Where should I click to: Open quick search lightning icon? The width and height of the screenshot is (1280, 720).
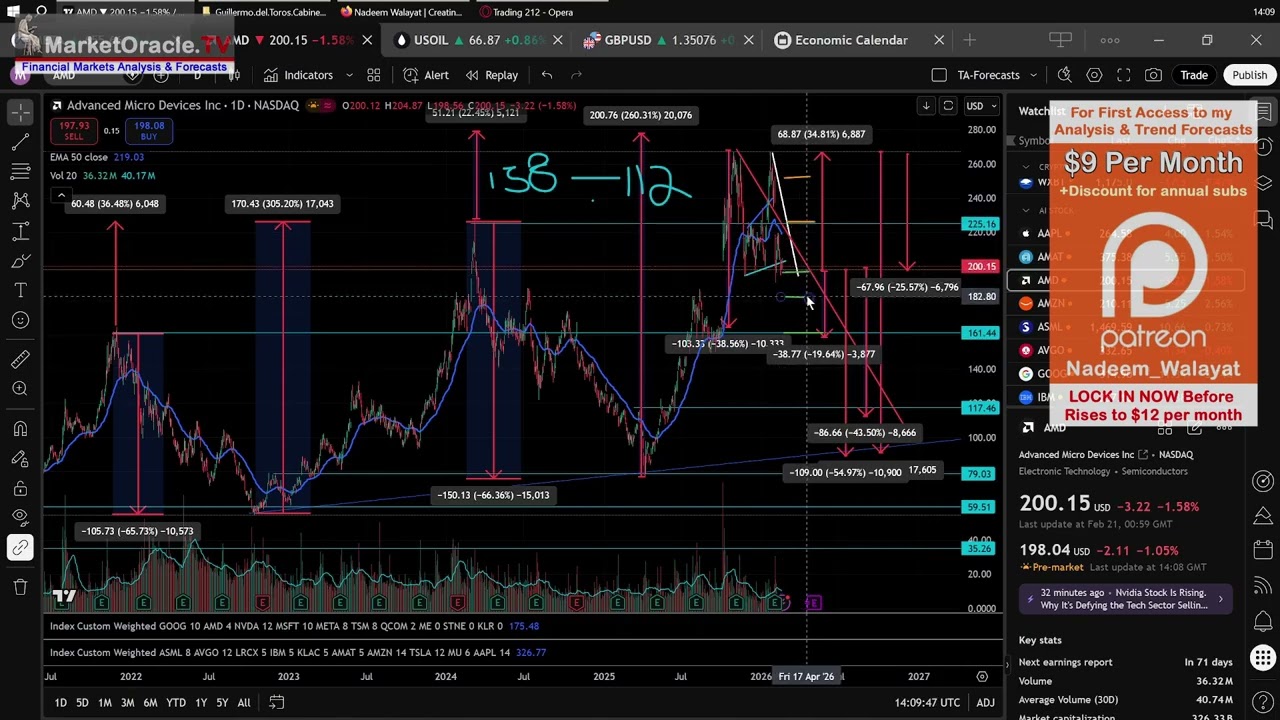tap(1065, 75)
